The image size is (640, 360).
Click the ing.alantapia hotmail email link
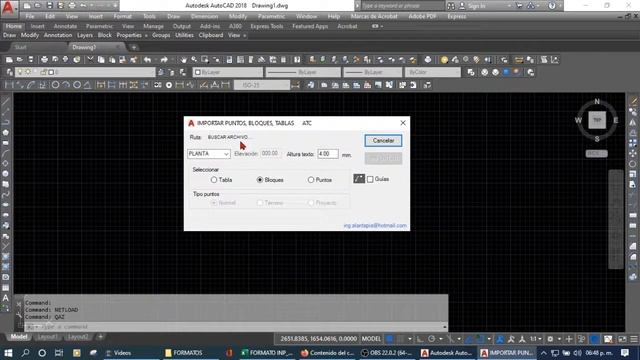[x=375, y=225]
